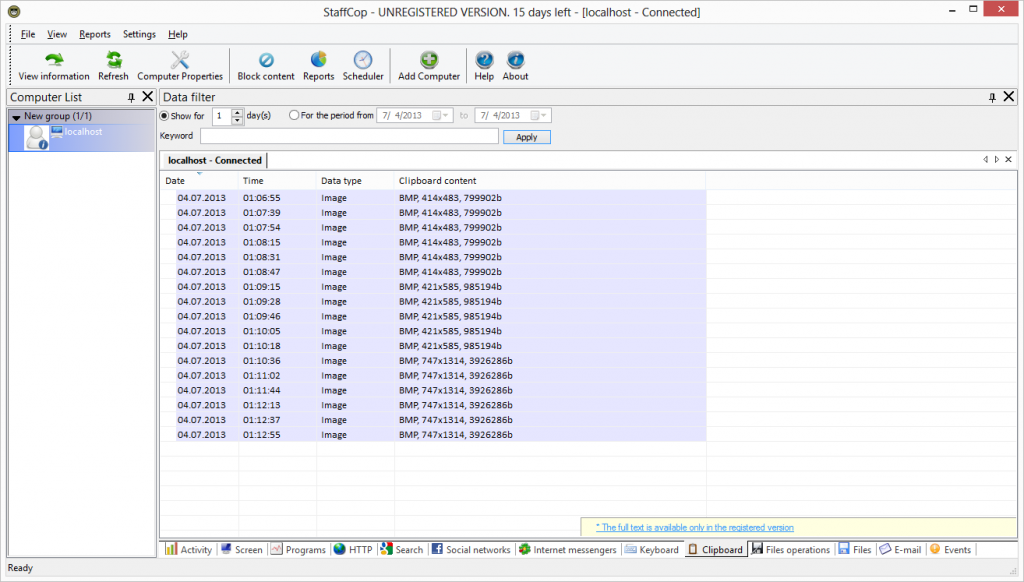Image resolution: width=1024 pixels, height=582 pixels.
Task: Increase the days stepper value
Action: 237,112
